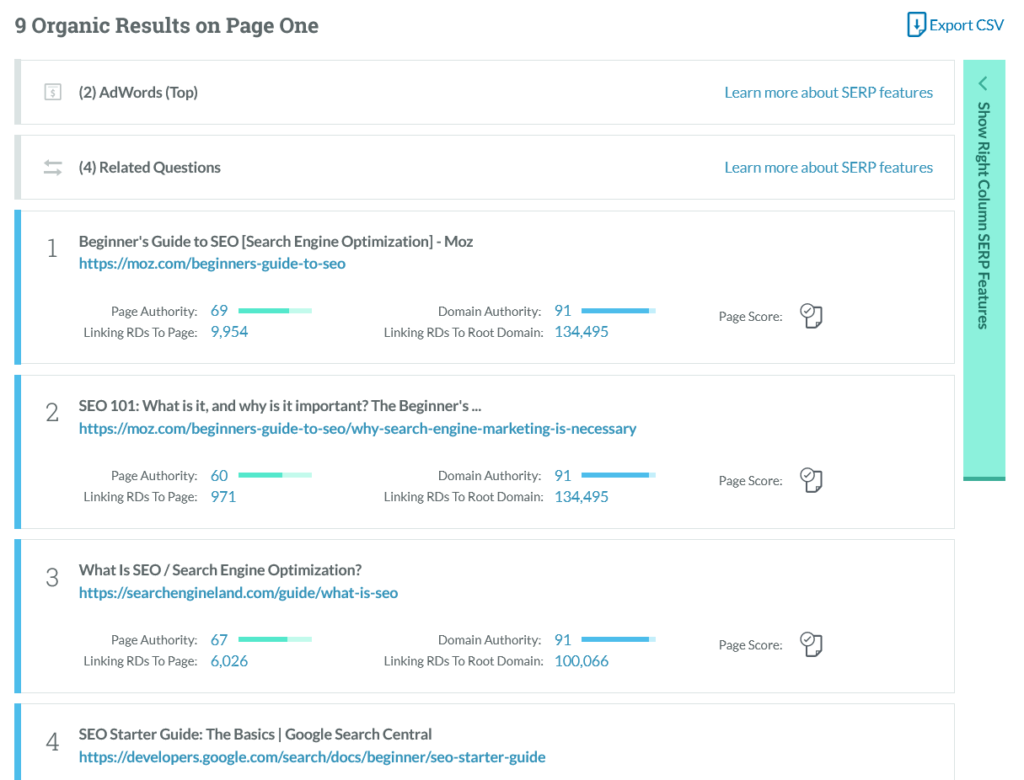Open moz.com/beginners-guide-to-seo URL
Viewport: 1024px width, 780px height.
point(212,263)
